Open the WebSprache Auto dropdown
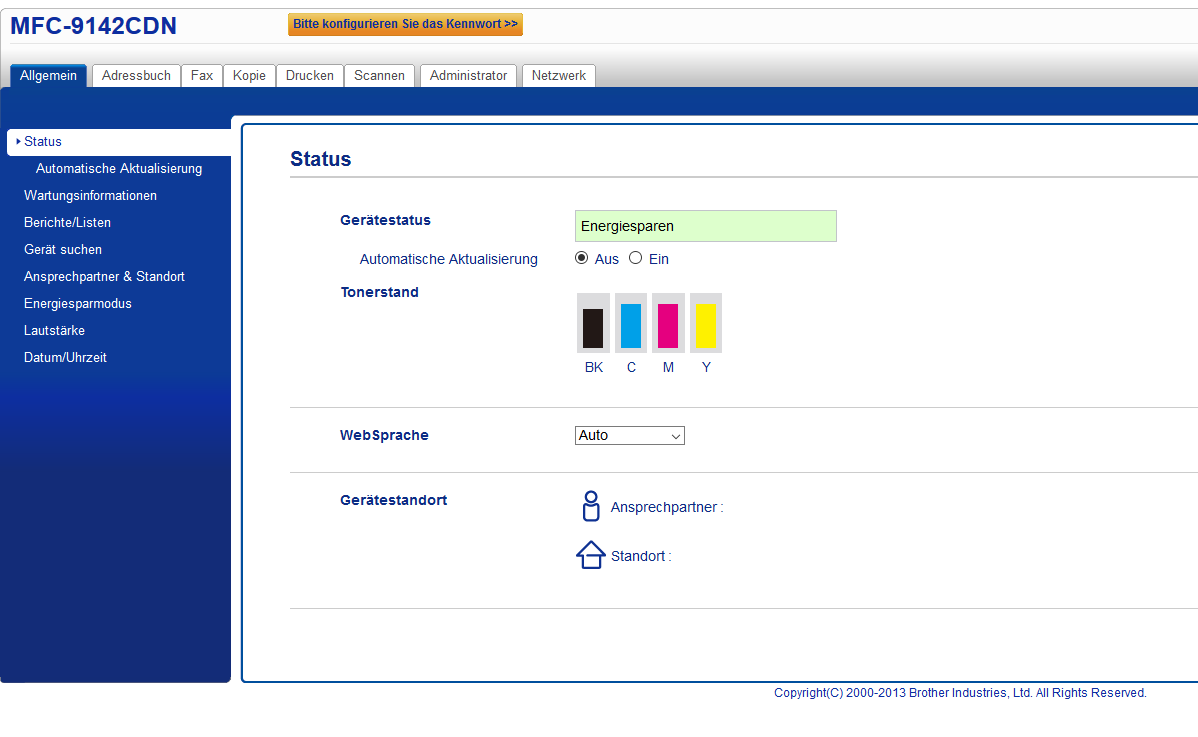This screenshot has width=1198, height=737. pyautogui.click(x=630, y=435)
